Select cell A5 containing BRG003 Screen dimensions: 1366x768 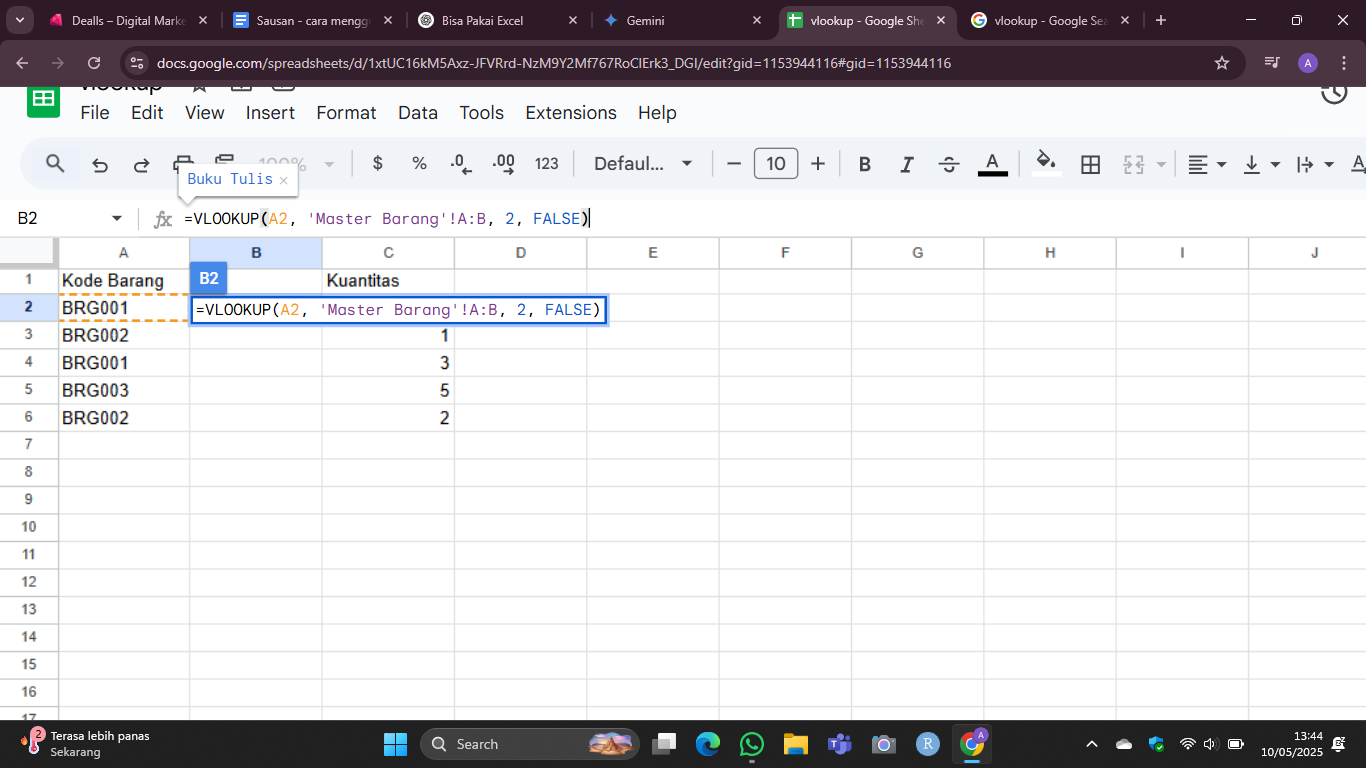click(x=124, y=390)
